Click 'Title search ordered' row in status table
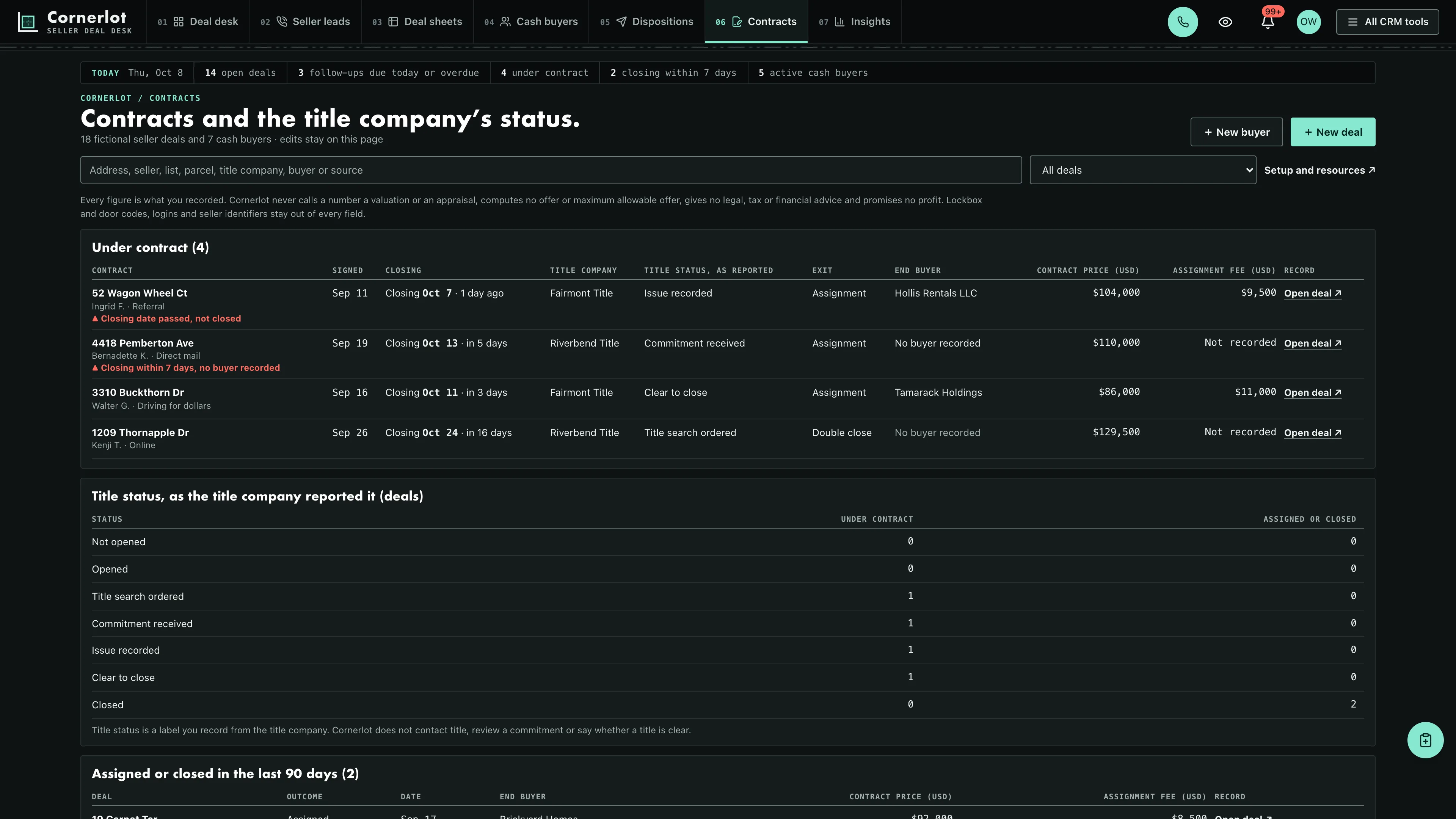This screenshot has height=819, width=1456. pyautogui.click(x=728, y=596)
